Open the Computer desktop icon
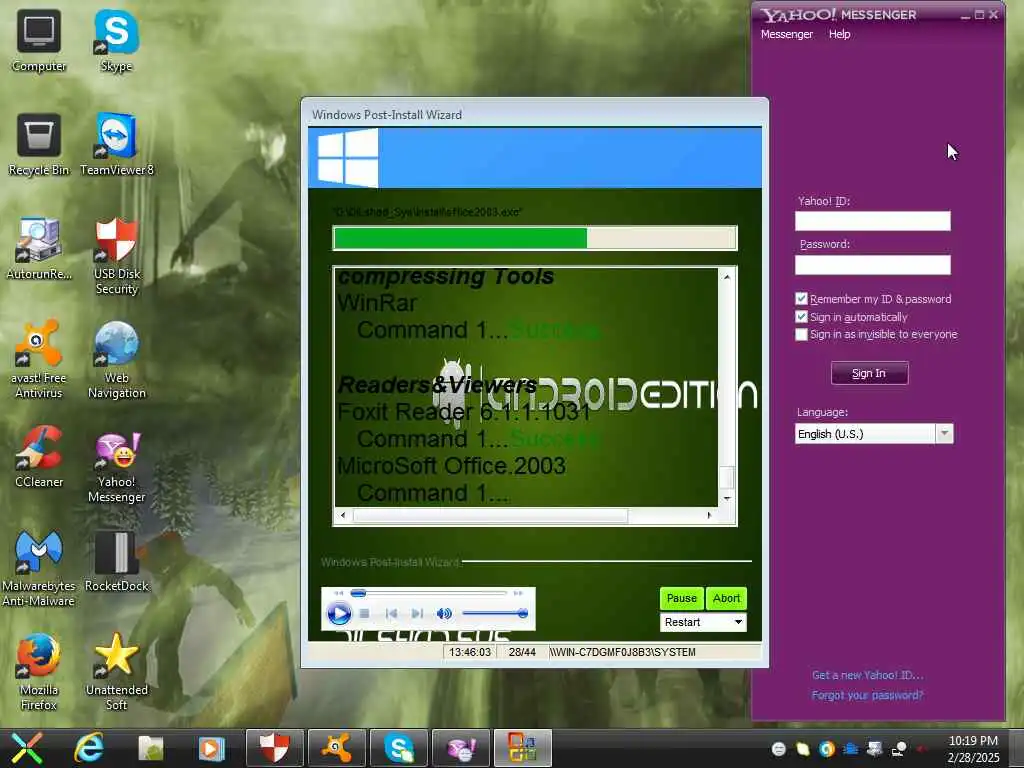Screen dimensions: 1024x768 click(x=39, y=39)
